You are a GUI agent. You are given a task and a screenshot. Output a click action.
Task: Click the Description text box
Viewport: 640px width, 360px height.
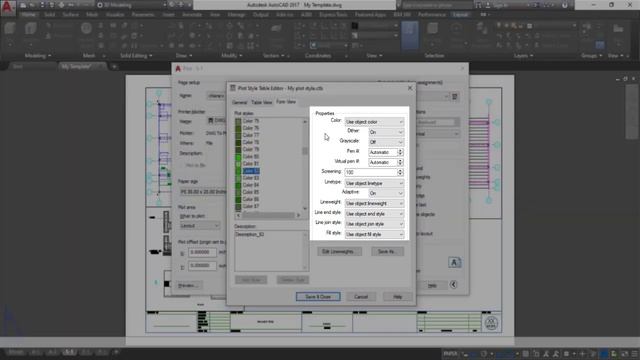(x=271, y=251)
